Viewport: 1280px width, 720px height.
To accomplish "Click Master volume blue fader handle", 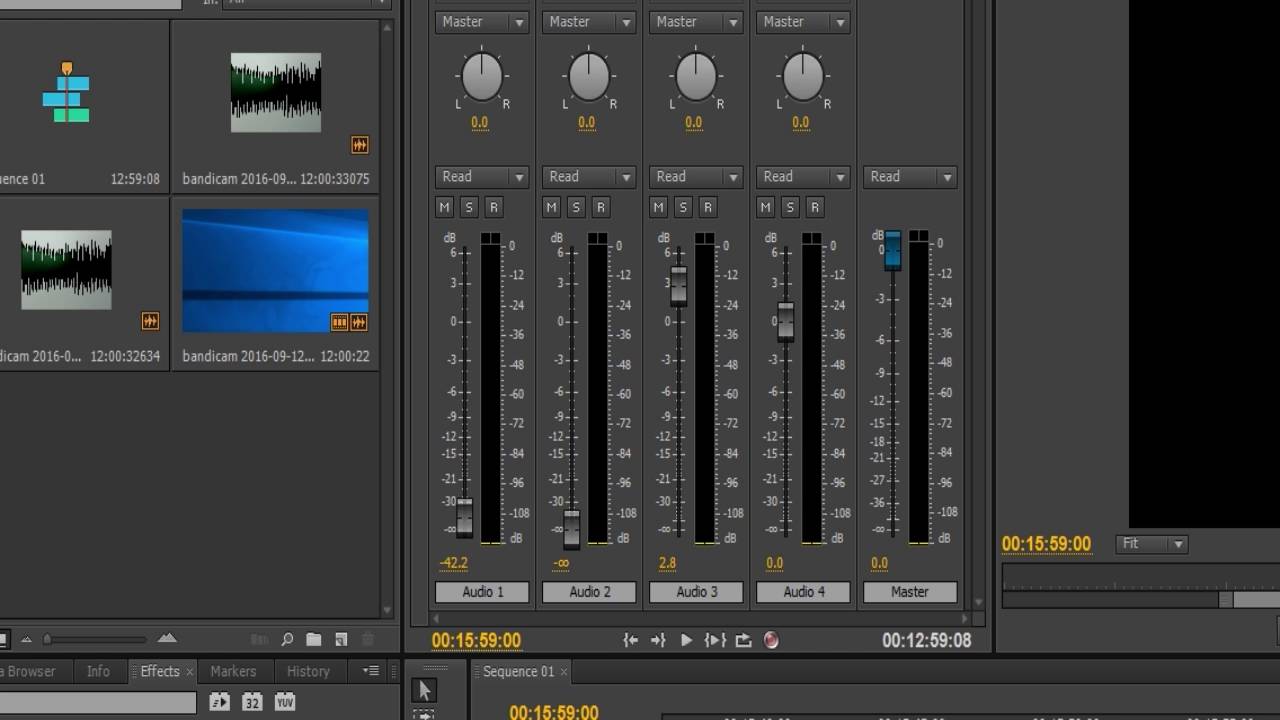I will point(893,249).
